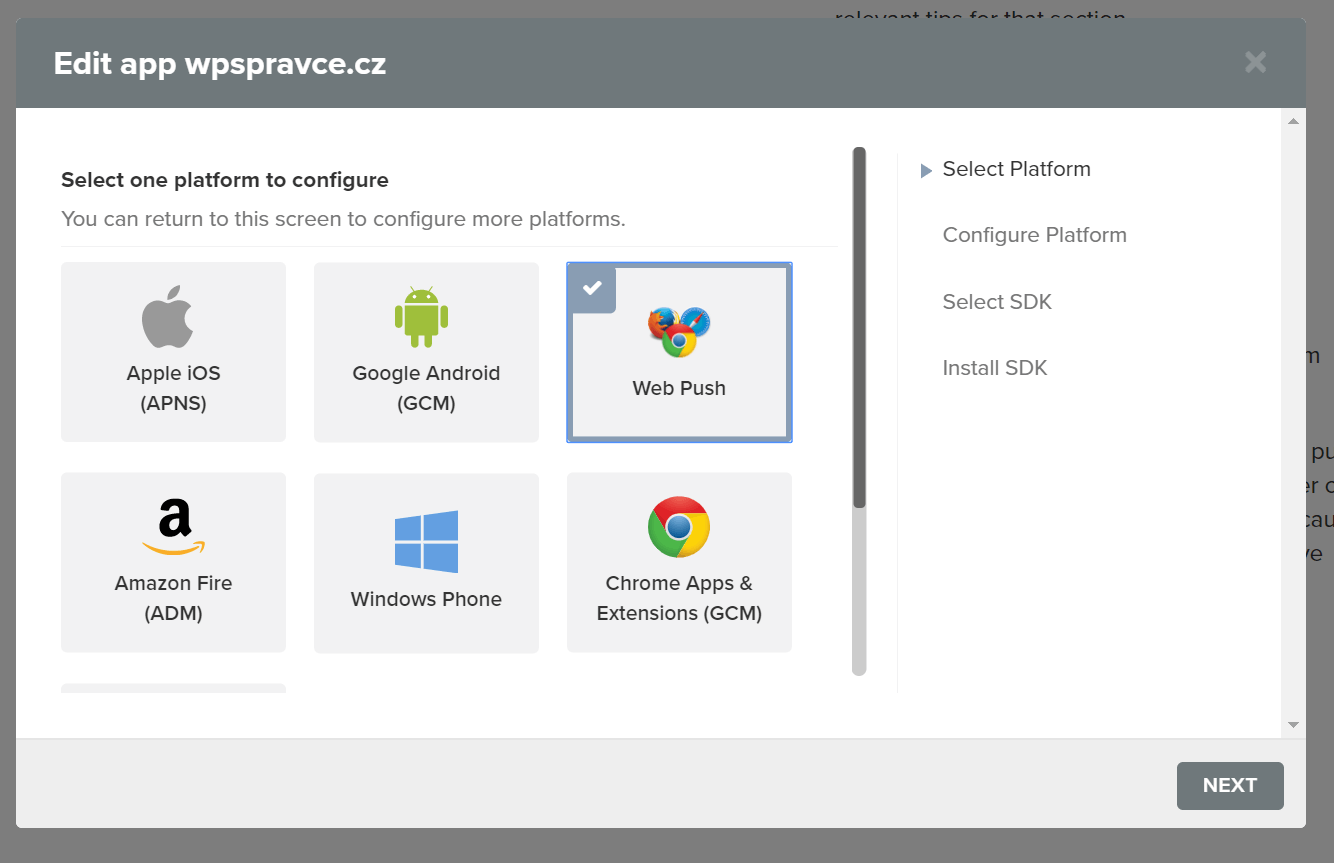1334x863 pixels.
Task: Select the Apple iOS (APNS) platform icon
Action: click(x=168, y=316)
